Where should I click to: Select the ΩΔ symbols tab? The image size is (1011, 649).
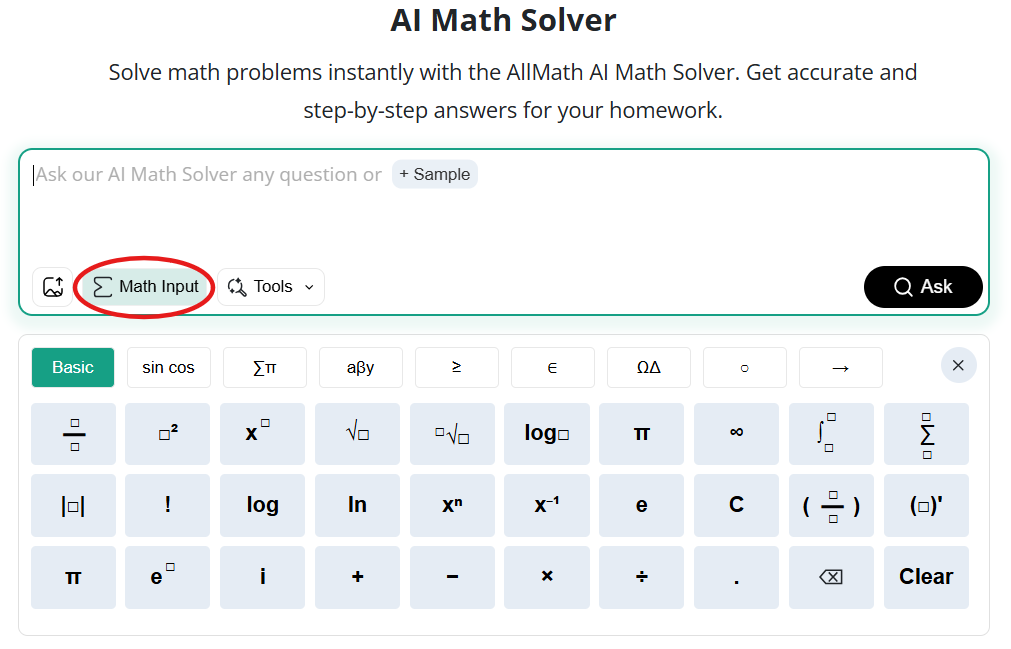click(649, 367)
